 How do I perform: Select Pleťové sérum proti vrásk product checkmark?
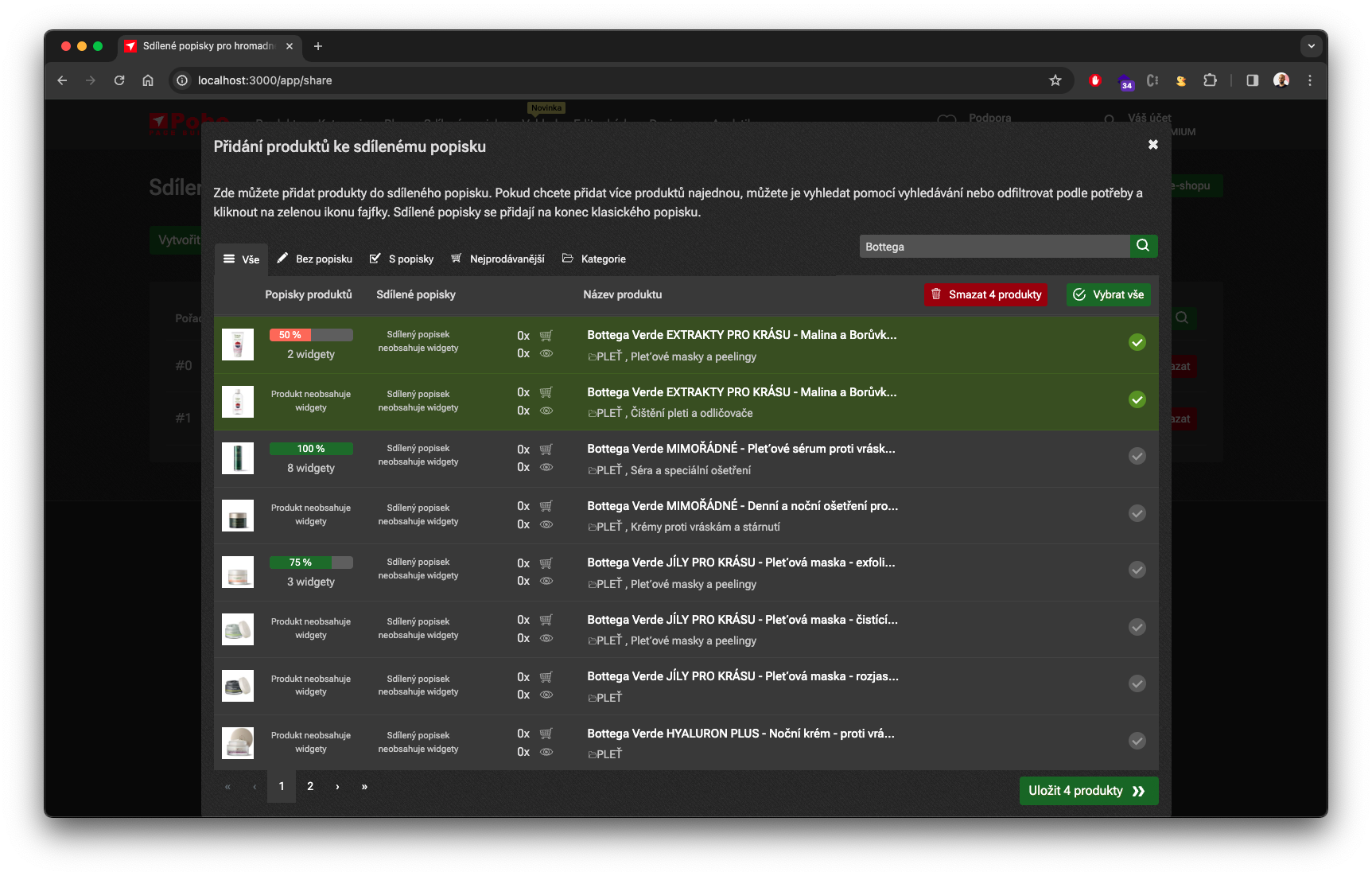tap(1137, 456)
